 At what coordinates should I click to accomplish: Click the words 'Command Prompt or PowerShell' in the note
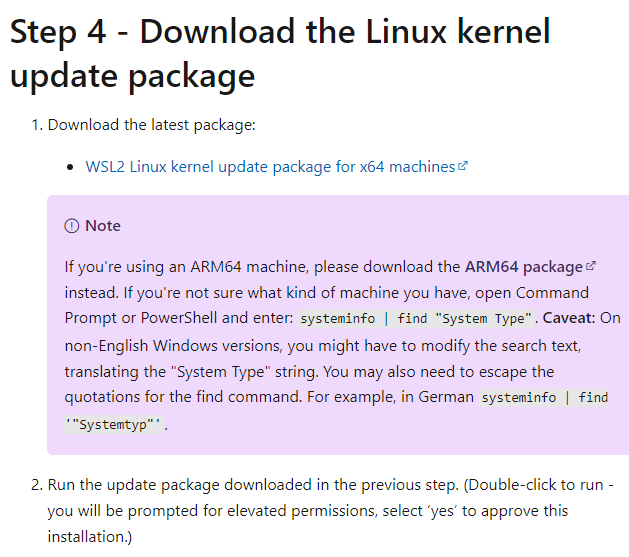[327, 306]
